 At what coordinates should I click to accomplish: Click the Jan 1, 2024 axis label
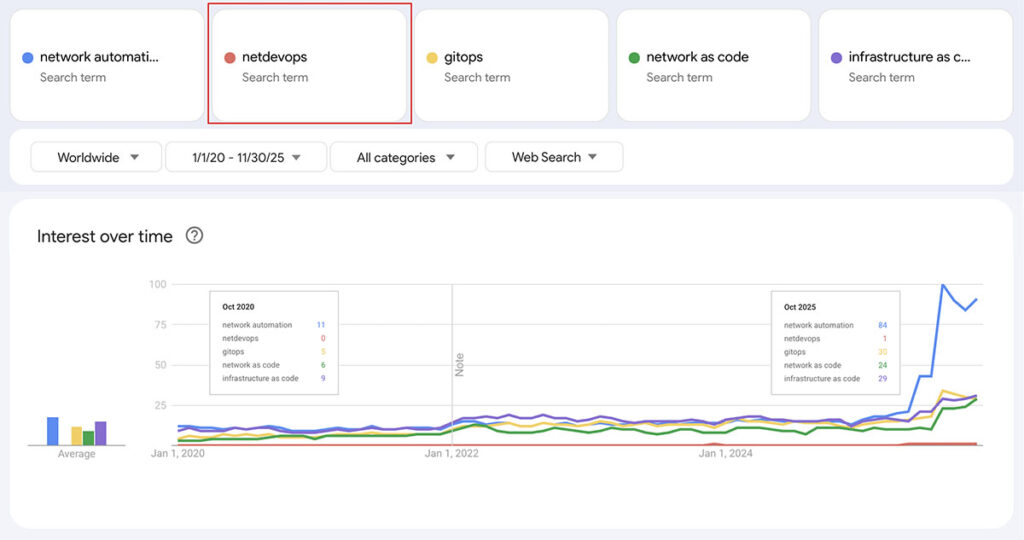726,453
